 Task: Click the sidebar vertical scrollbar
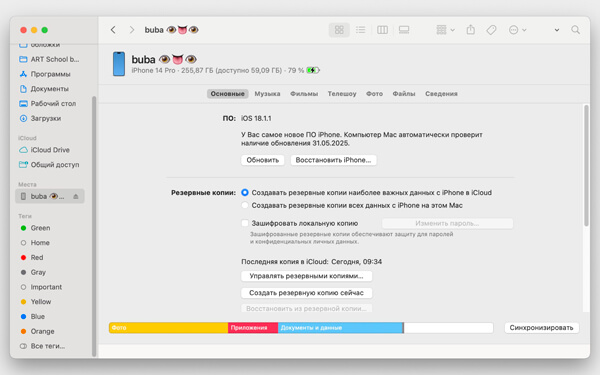click(x=94, y=226)
